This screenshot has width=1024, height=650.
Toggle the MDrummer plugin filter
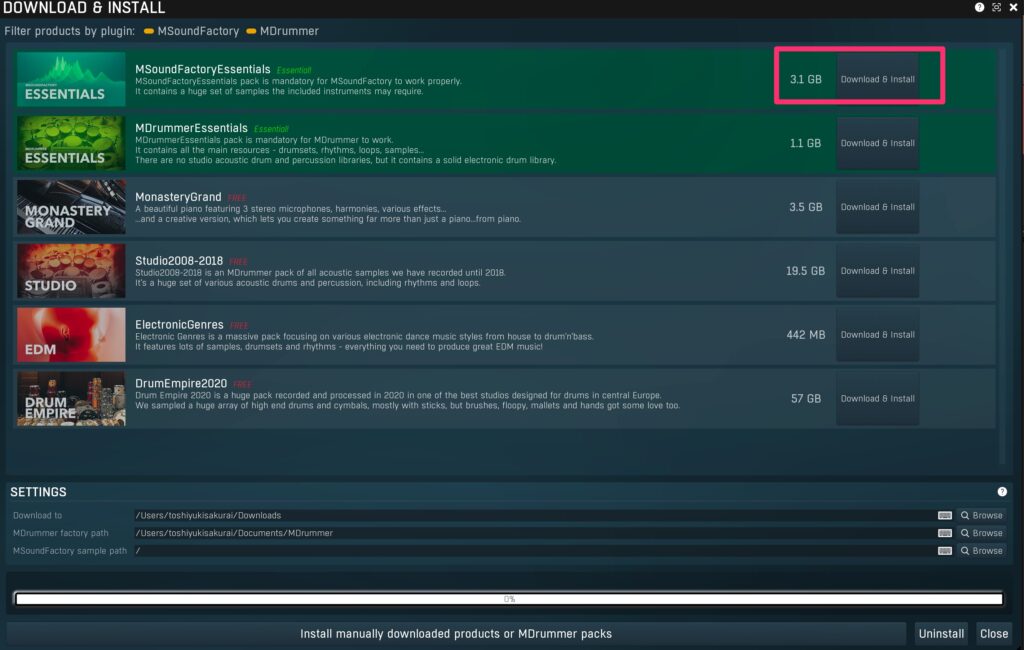click(282, 31)
